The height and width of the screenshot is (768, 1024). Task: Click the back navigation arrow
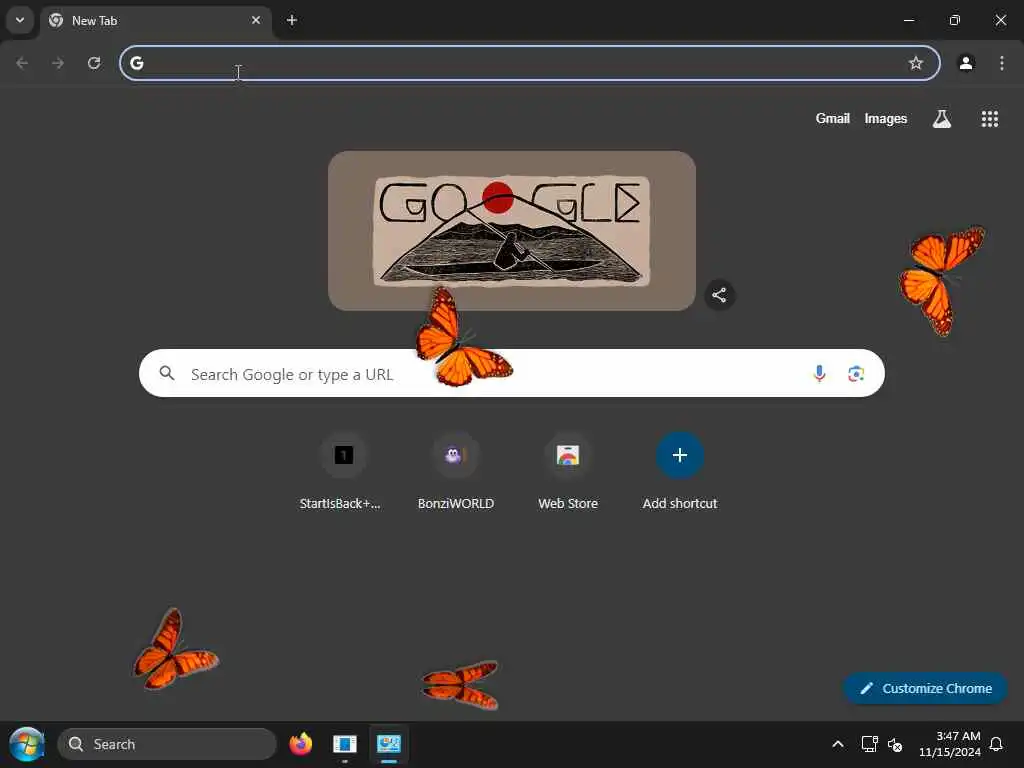pyautogui.click(x=22, y=63)
